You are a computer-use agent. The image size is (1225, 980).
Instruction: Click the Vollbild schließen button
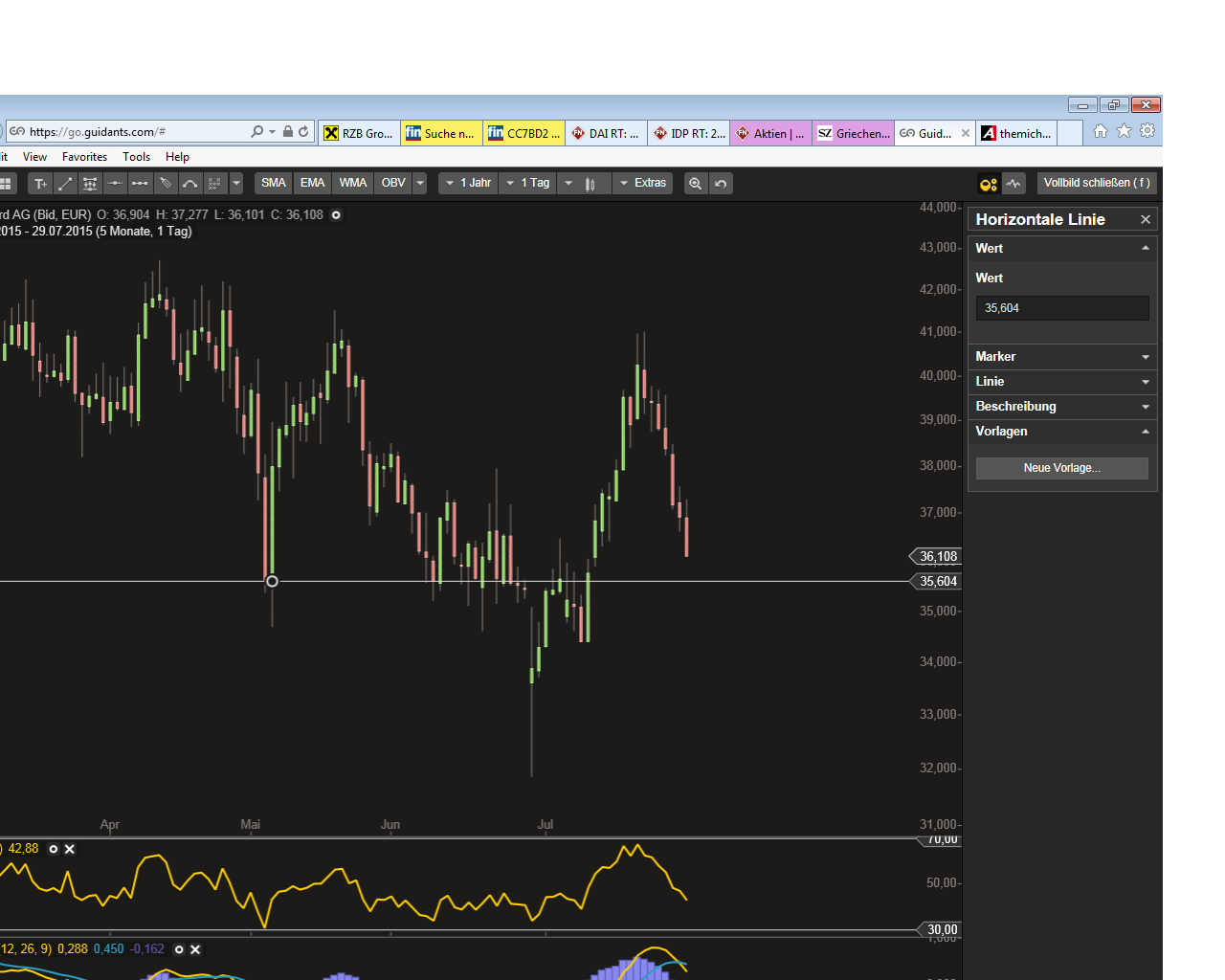(x=1097, y=183)
